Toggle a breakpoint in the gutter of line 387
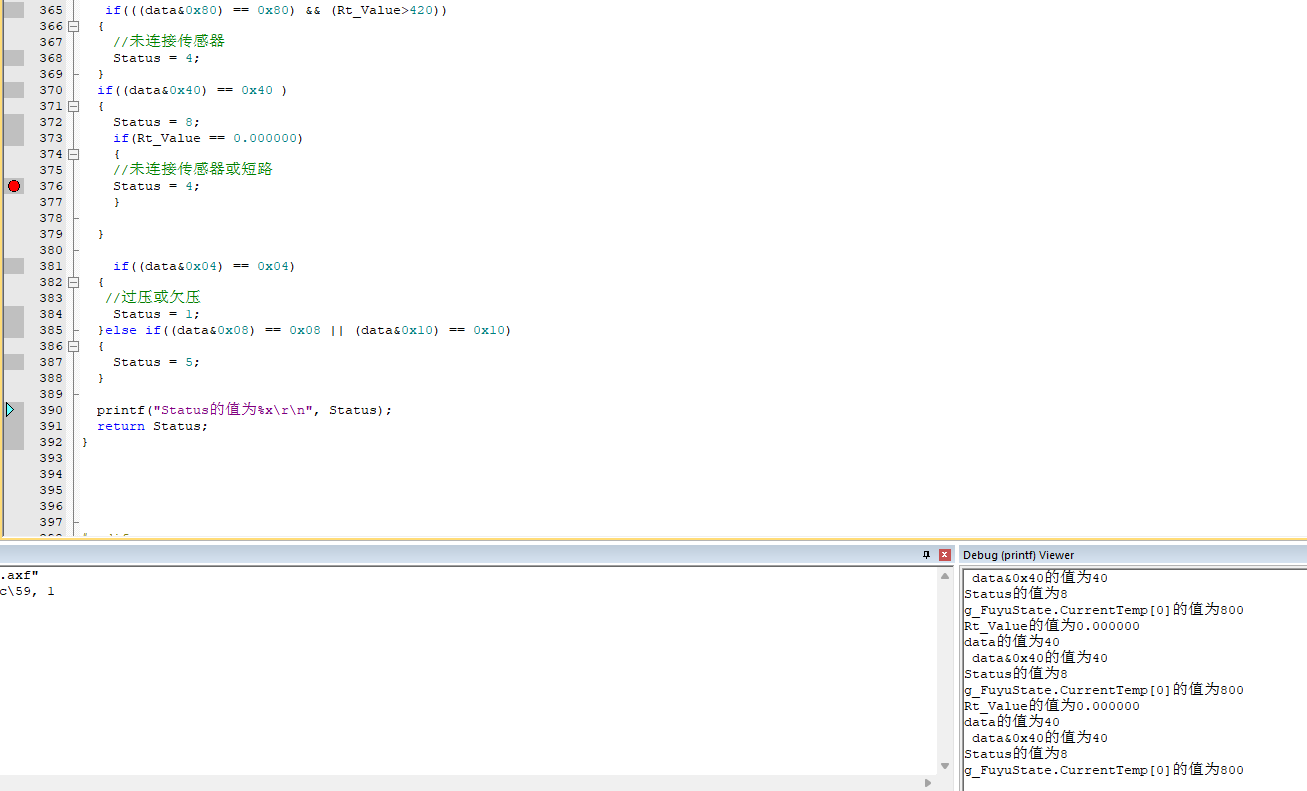Image resolution: width=1307 pixels, height=791 pixels. click(14, 362)
